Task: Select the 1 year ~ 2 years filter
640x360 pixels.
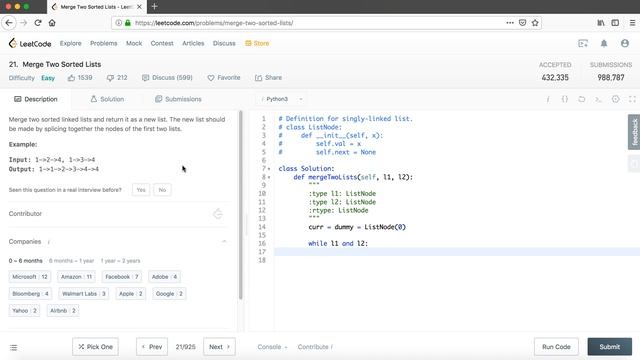Action: click(120, 261)
